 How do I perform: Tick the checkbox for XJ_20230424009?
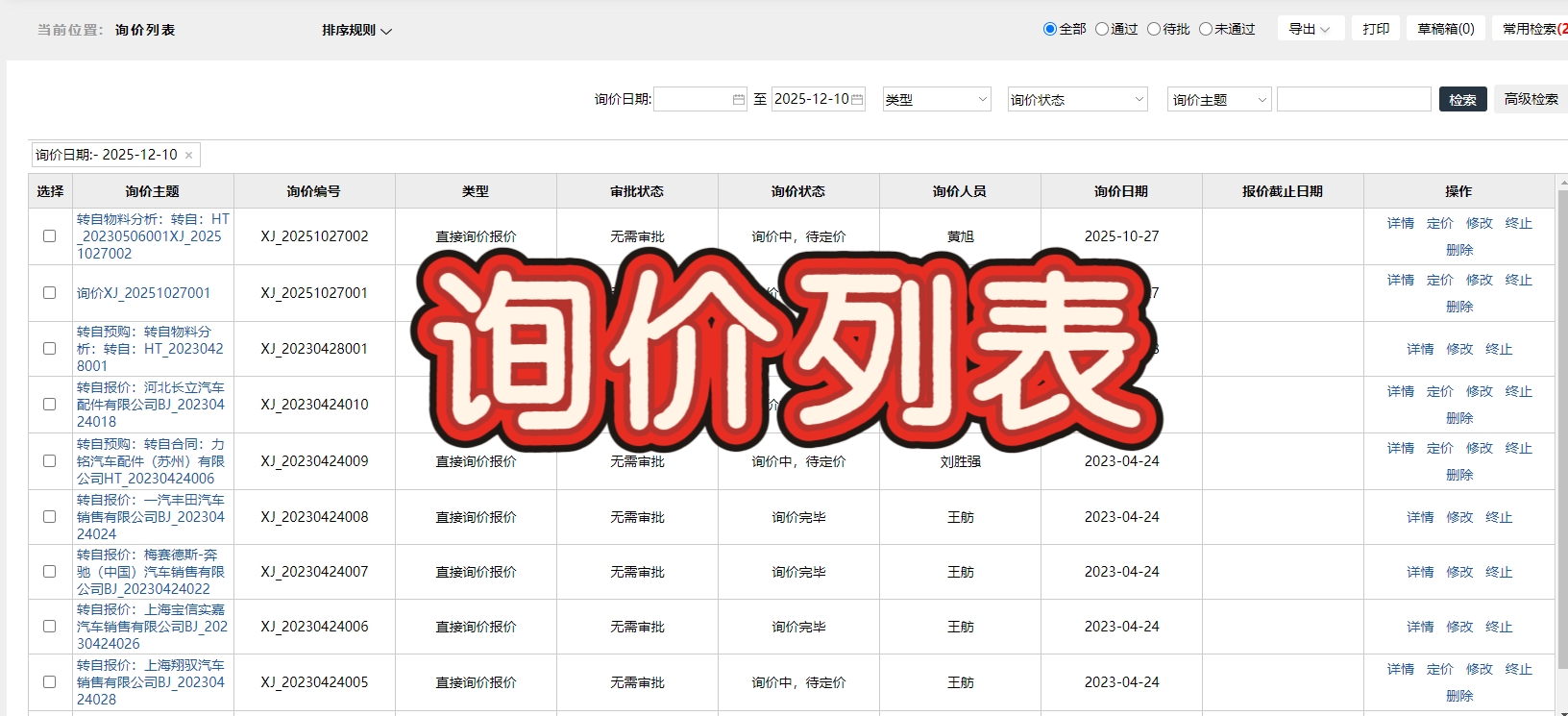tap(50, 461)
